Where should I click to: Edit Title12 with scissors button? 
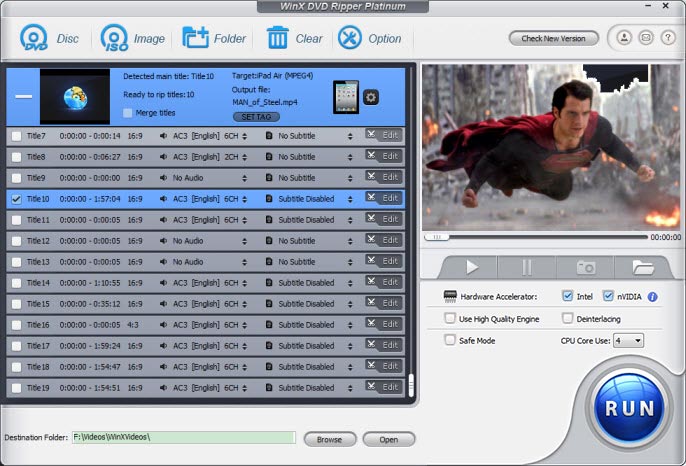click(384, 240)
